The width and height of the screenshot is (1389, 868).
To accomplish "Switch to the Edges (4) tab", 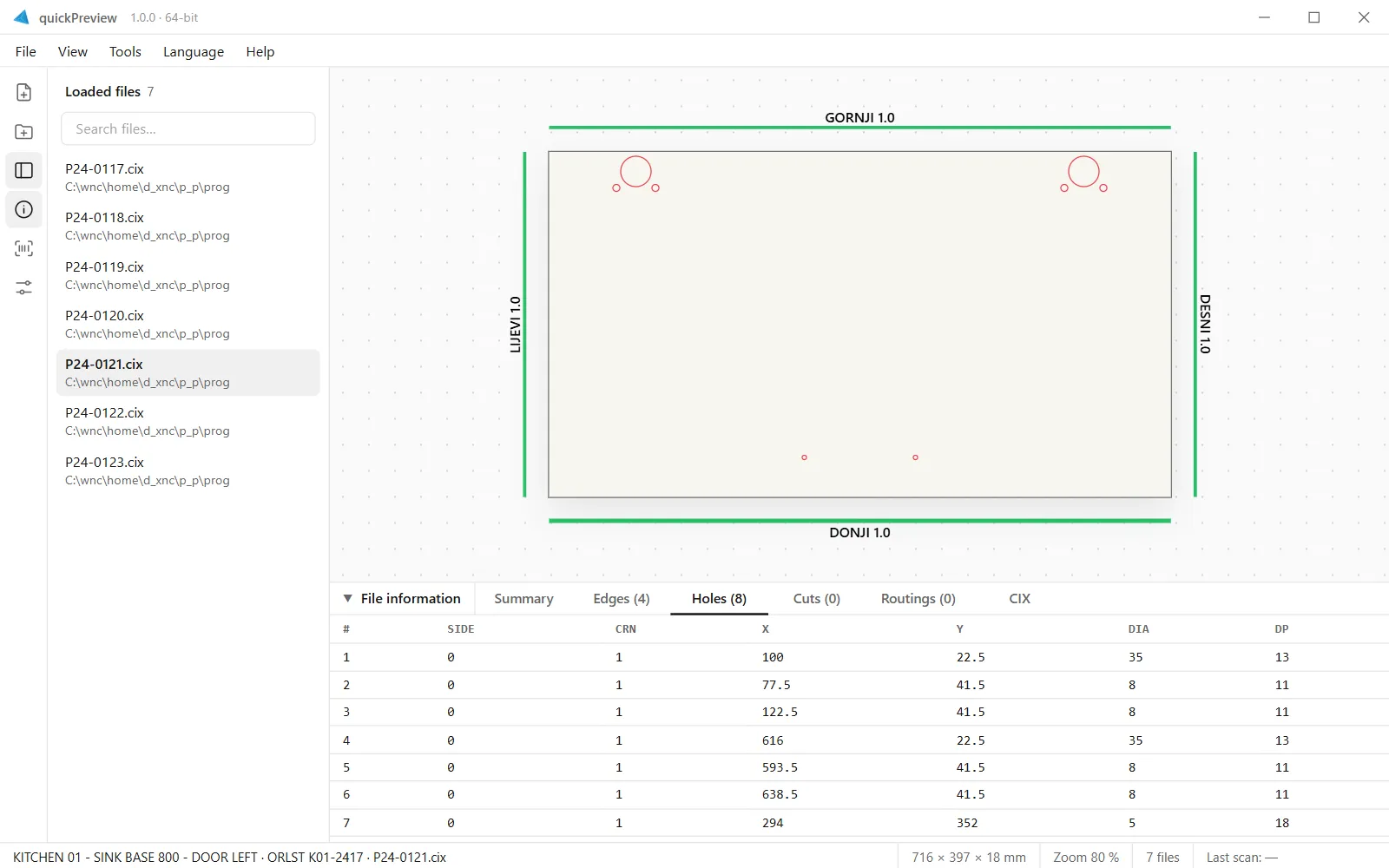I will click(622, 599).
